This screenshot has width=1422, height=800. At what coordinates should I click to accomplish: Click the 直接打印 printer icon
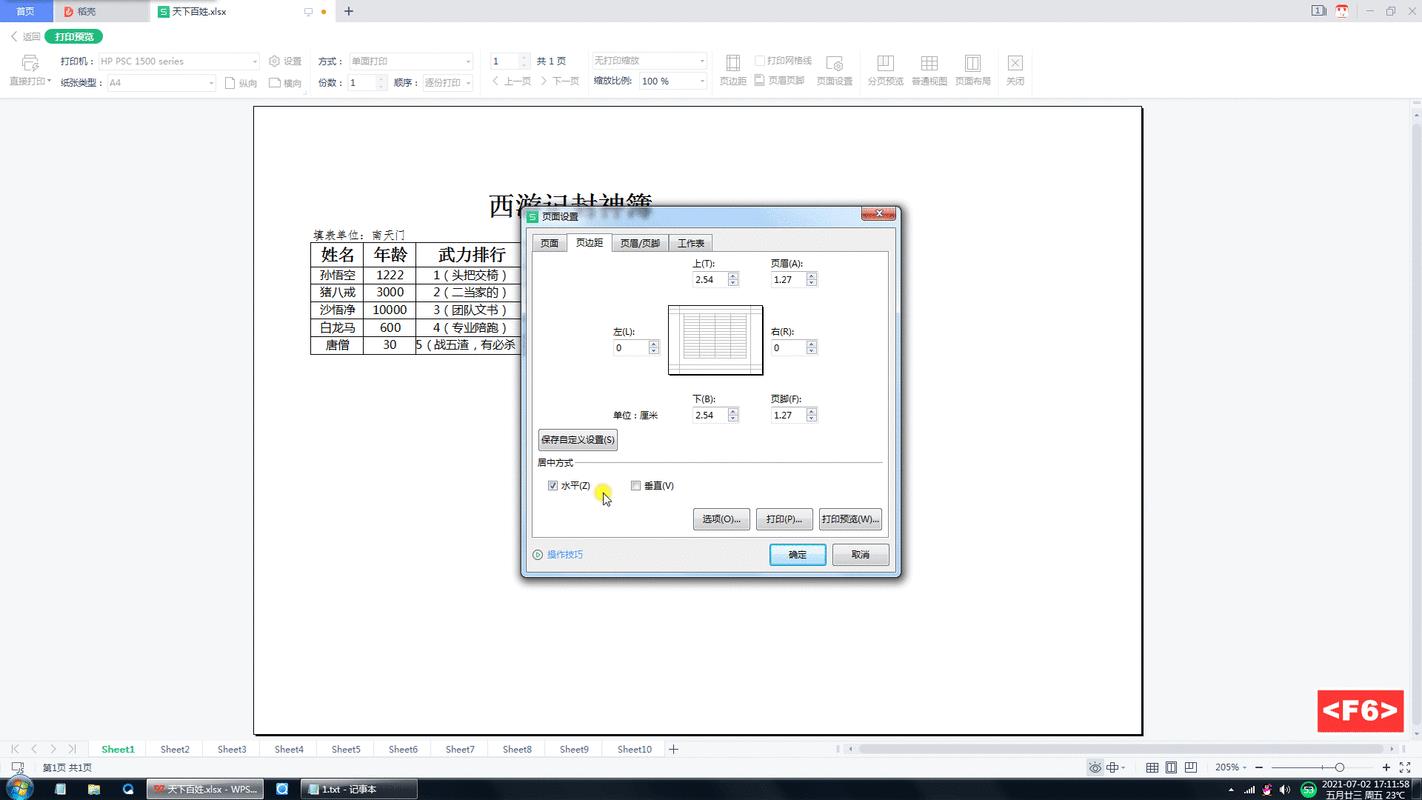click(x=30, y=63)
